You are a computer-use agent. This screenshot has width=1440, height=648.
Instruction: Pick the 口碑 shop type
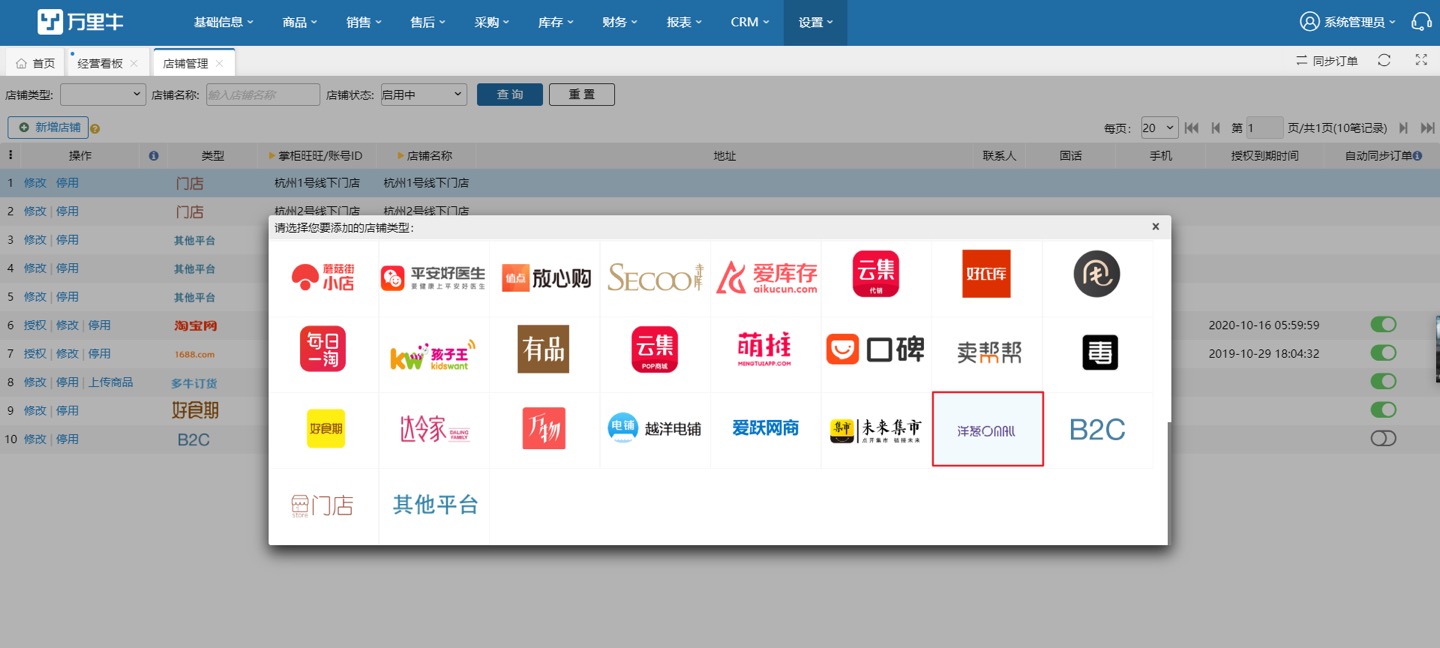[x=876, y=349]
